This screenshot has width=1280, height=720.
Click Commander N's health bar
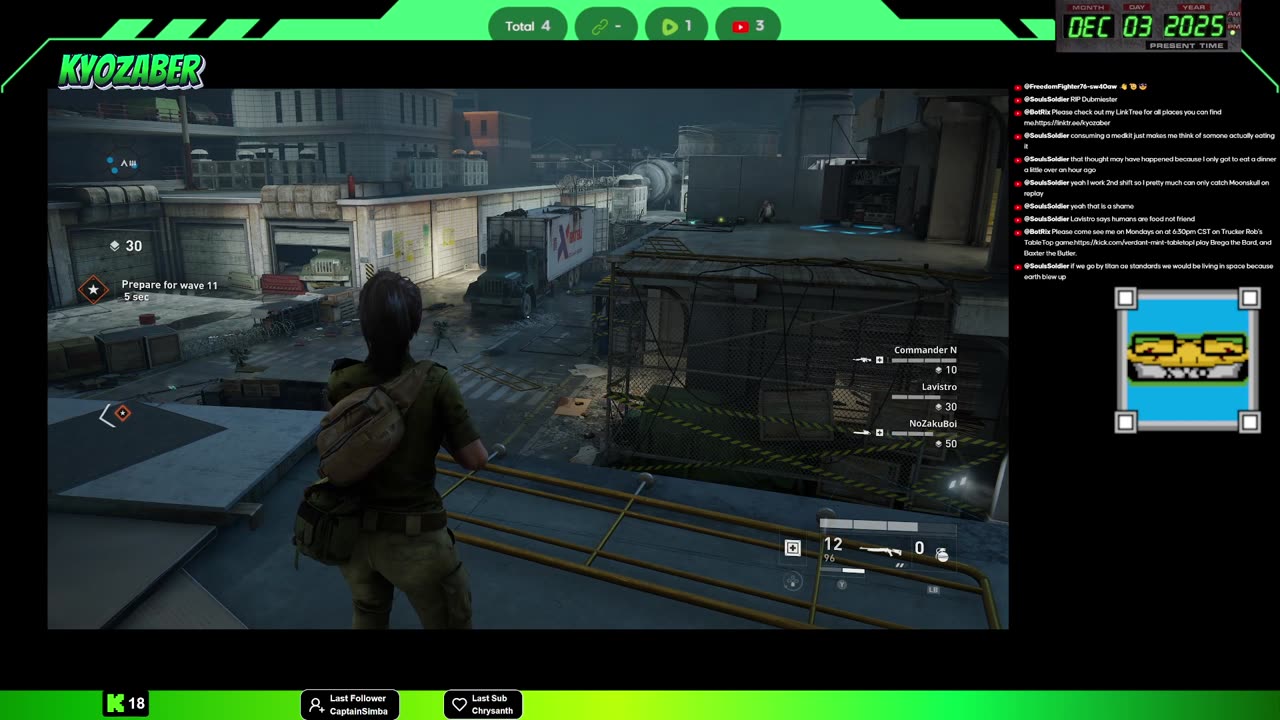(x=923, y=360)
